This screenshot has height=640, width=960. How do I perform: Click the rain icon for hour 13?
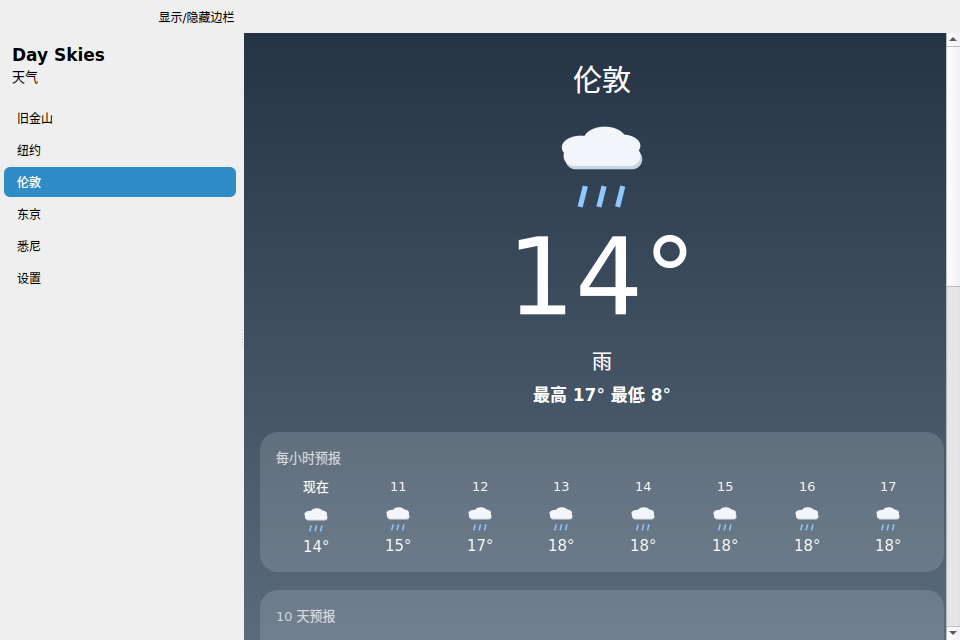pos(561,519)
